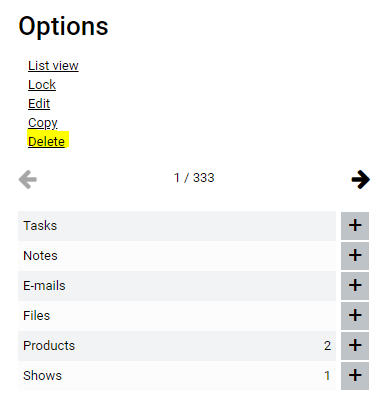Expand the Files row
Image resolution: width=384 pixels, height=408 pixels.
[x=177, y=316]
